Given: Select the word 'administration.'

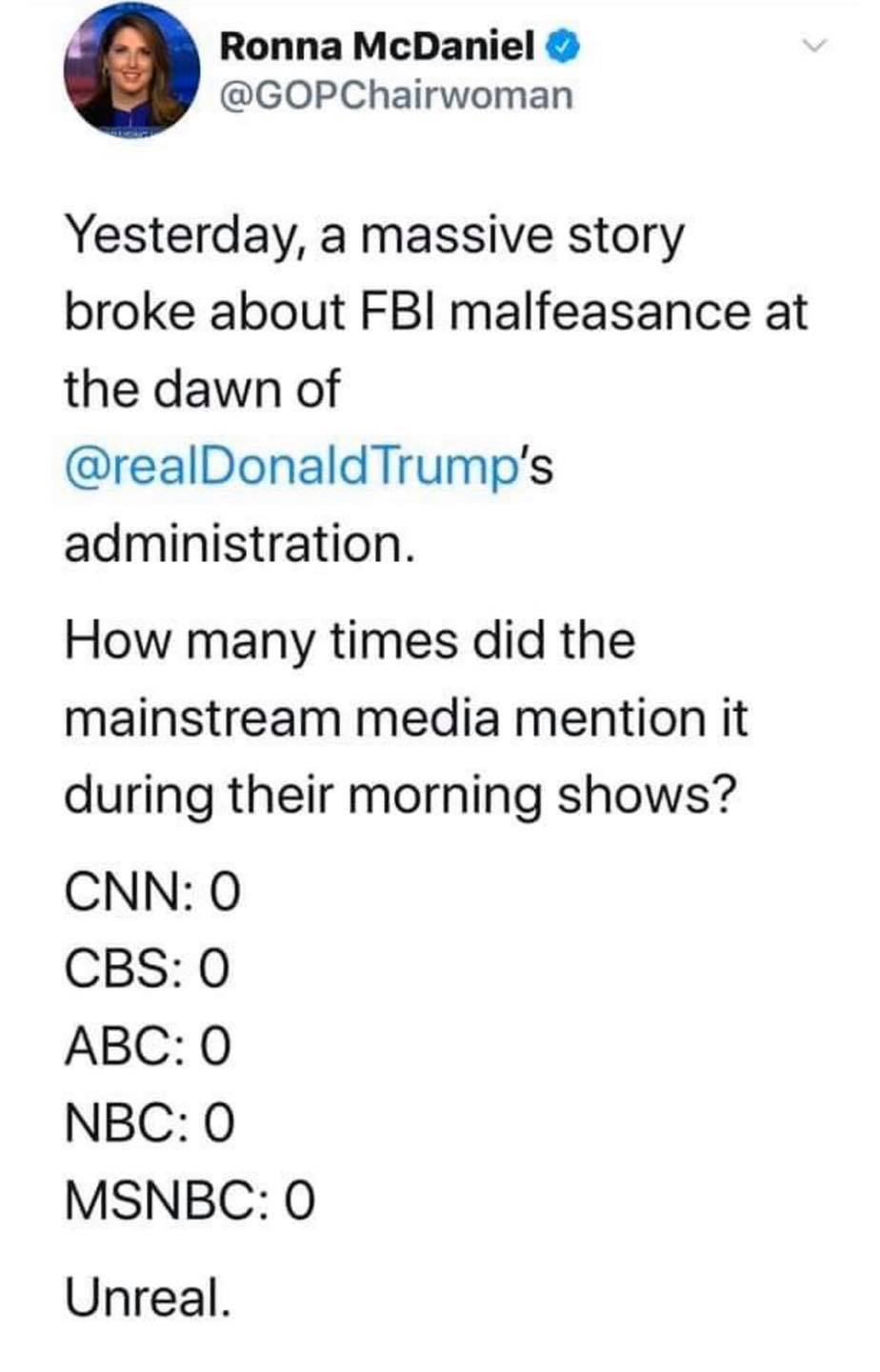Looking at the screenshot, I should pyautogui.click(x=239, y=545).
